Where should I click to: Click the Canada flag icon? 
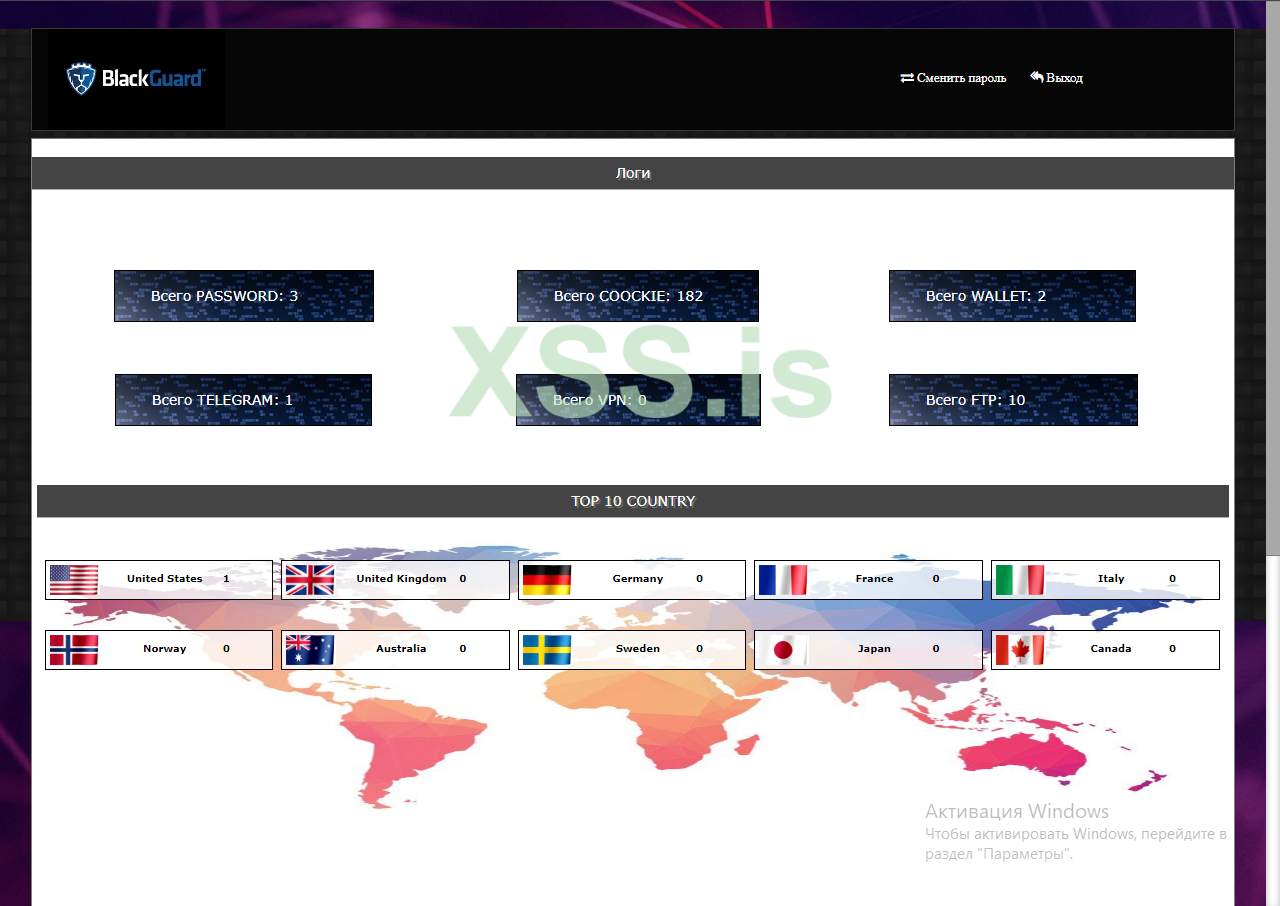point(1020,650)
